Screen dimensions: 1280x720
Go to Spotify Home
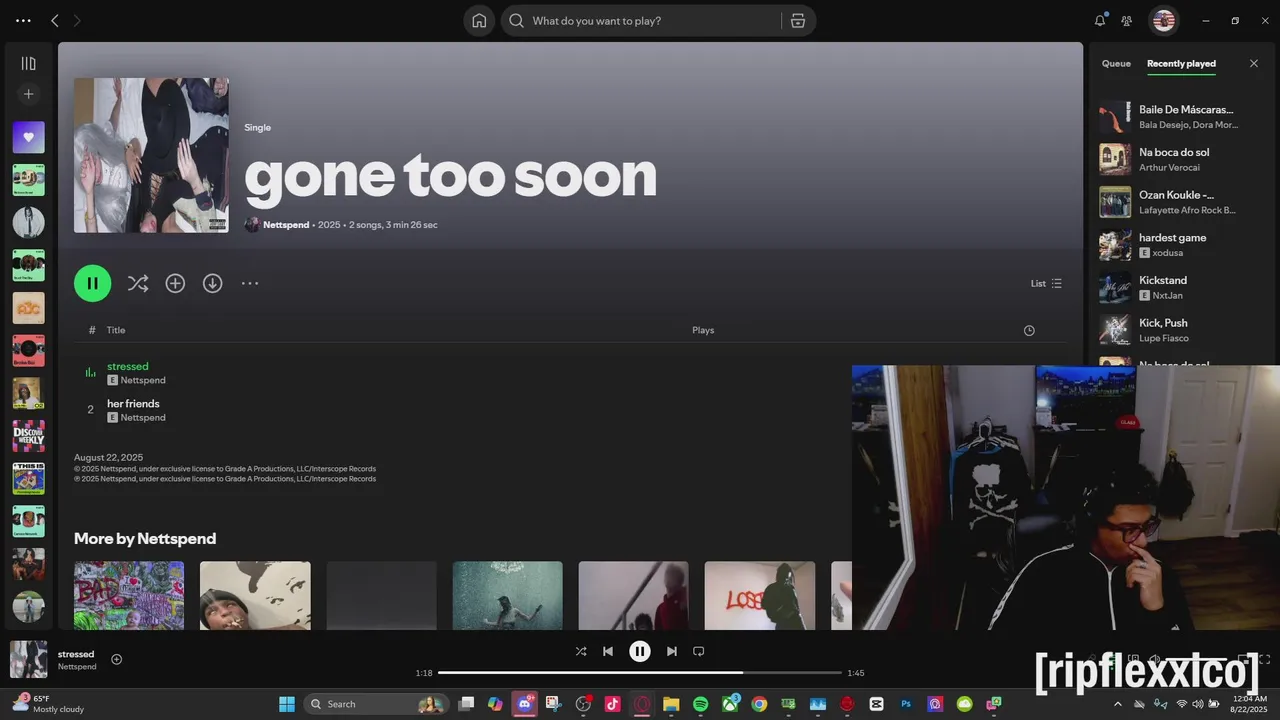(479, 21)
